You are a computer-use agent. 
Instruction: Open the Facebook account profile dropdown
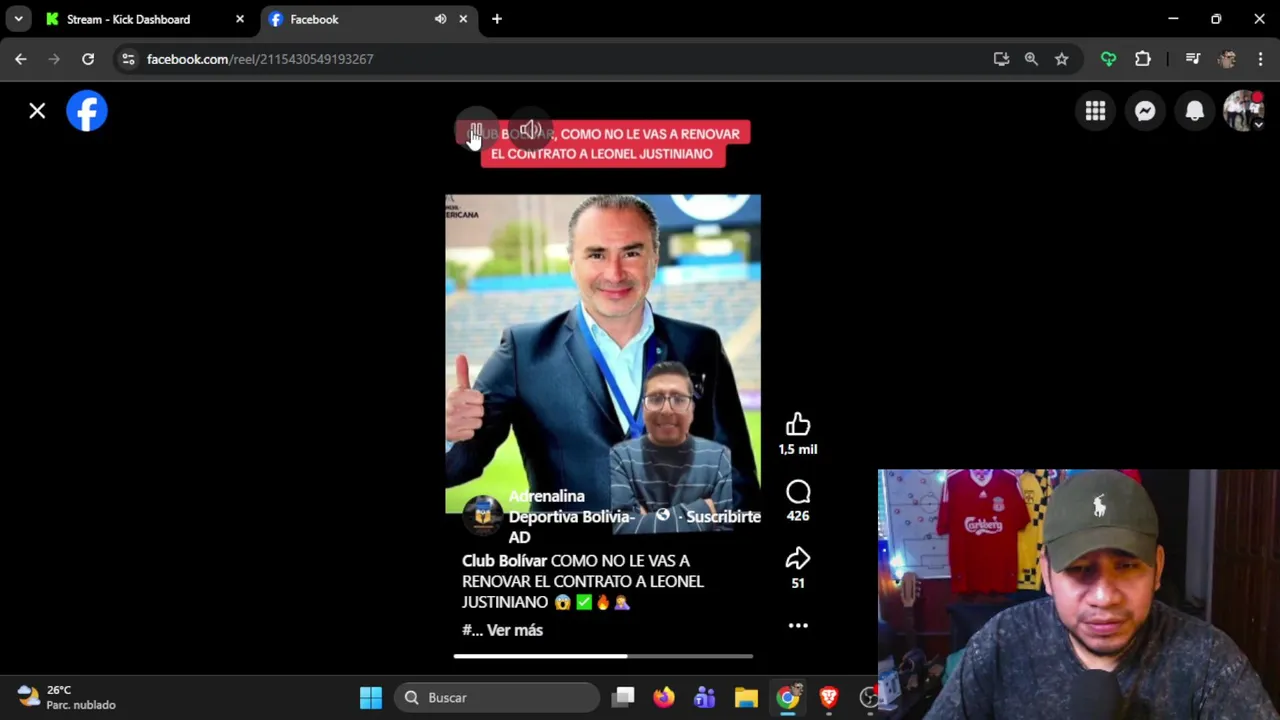(1244, 111)
